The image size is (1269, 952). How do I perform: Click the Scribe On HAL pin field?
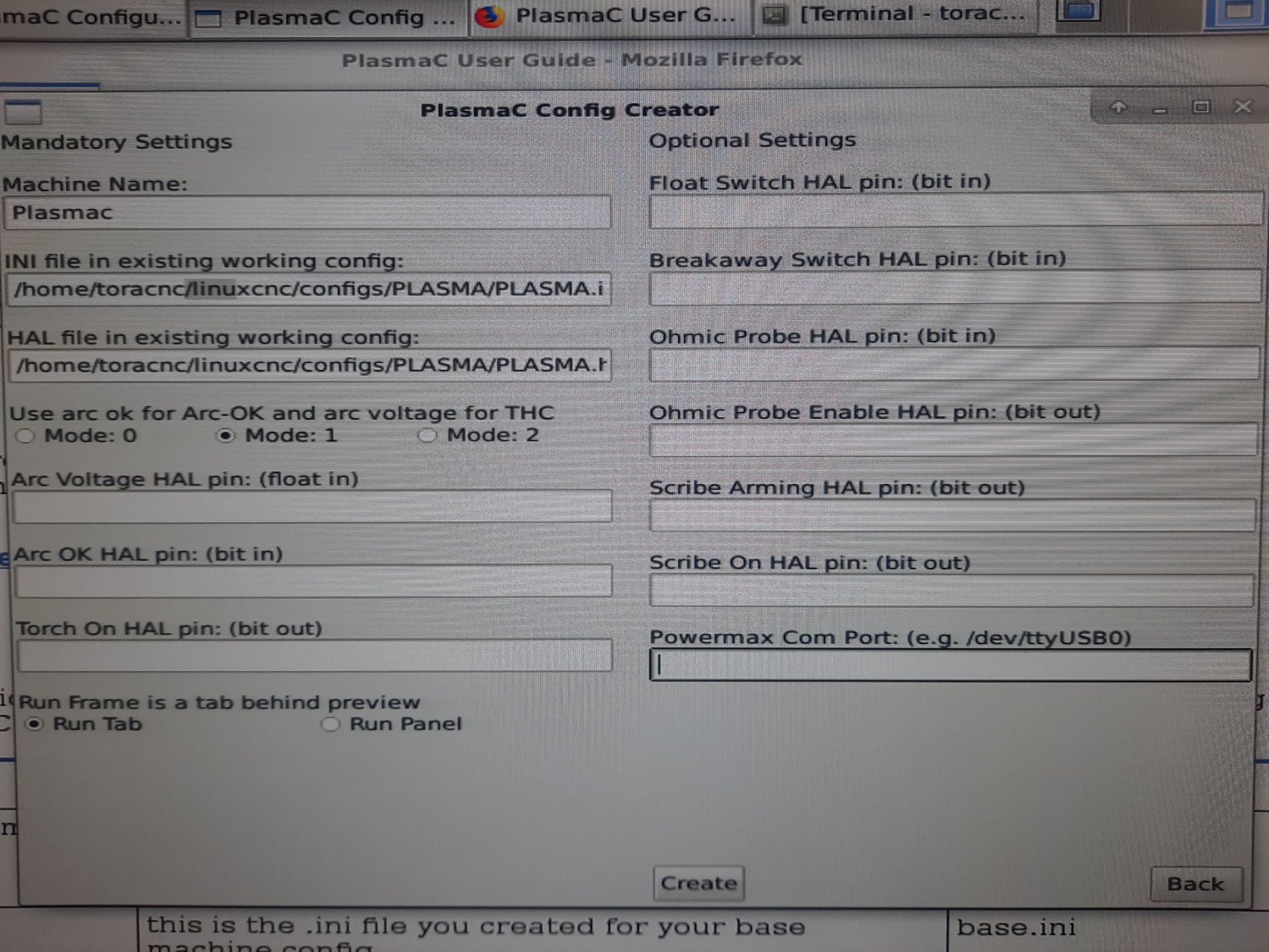952,591
